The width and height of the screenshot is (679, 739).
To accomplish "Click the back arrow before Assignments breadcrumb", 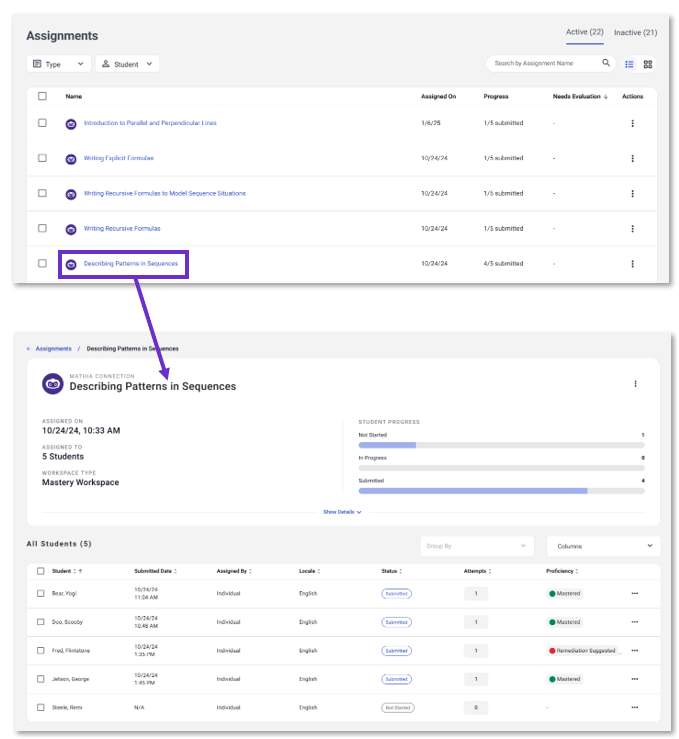I will [x=29, y=349].
